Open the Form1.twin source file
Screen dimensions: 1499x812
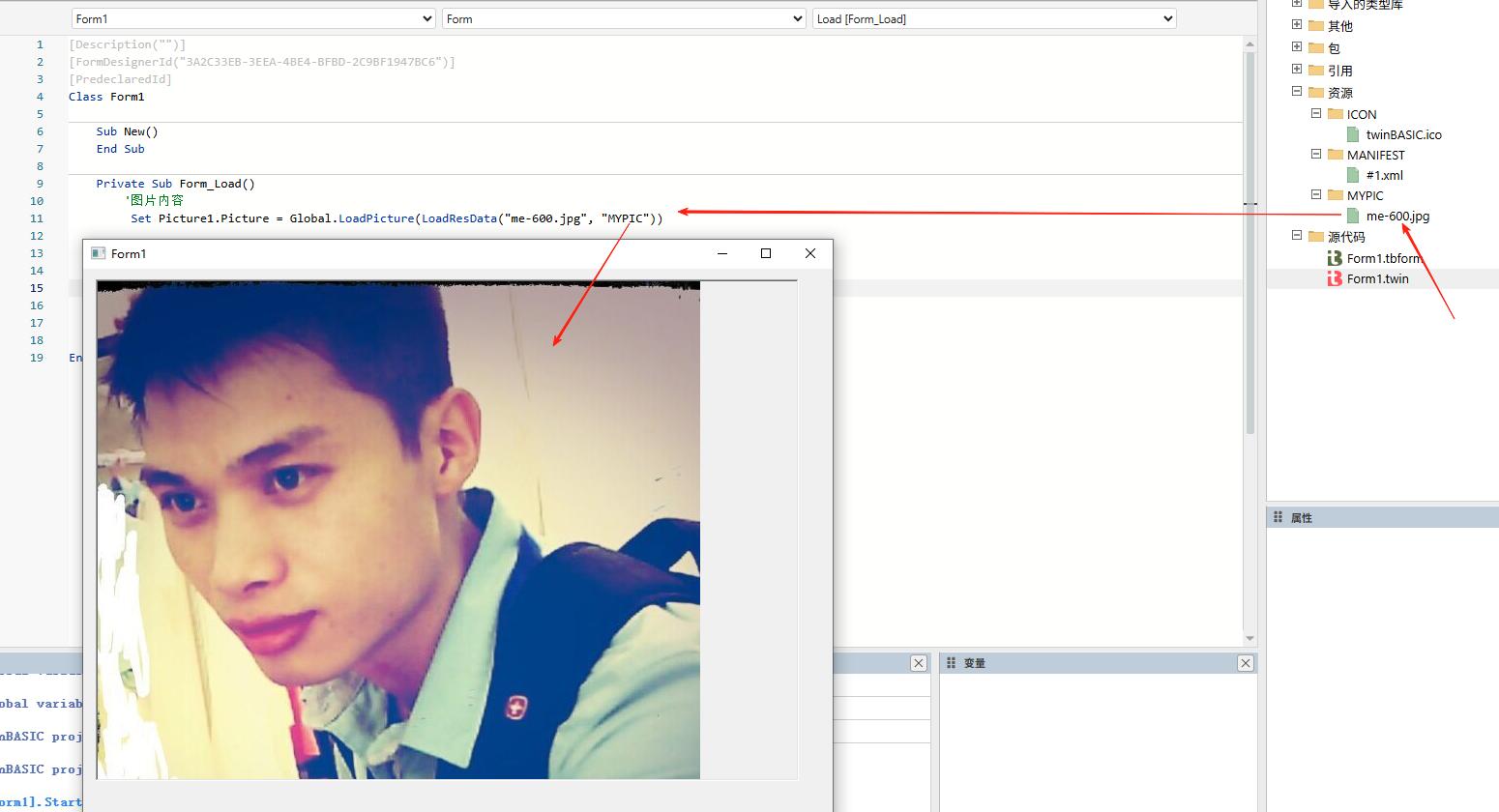[1377, 278]
